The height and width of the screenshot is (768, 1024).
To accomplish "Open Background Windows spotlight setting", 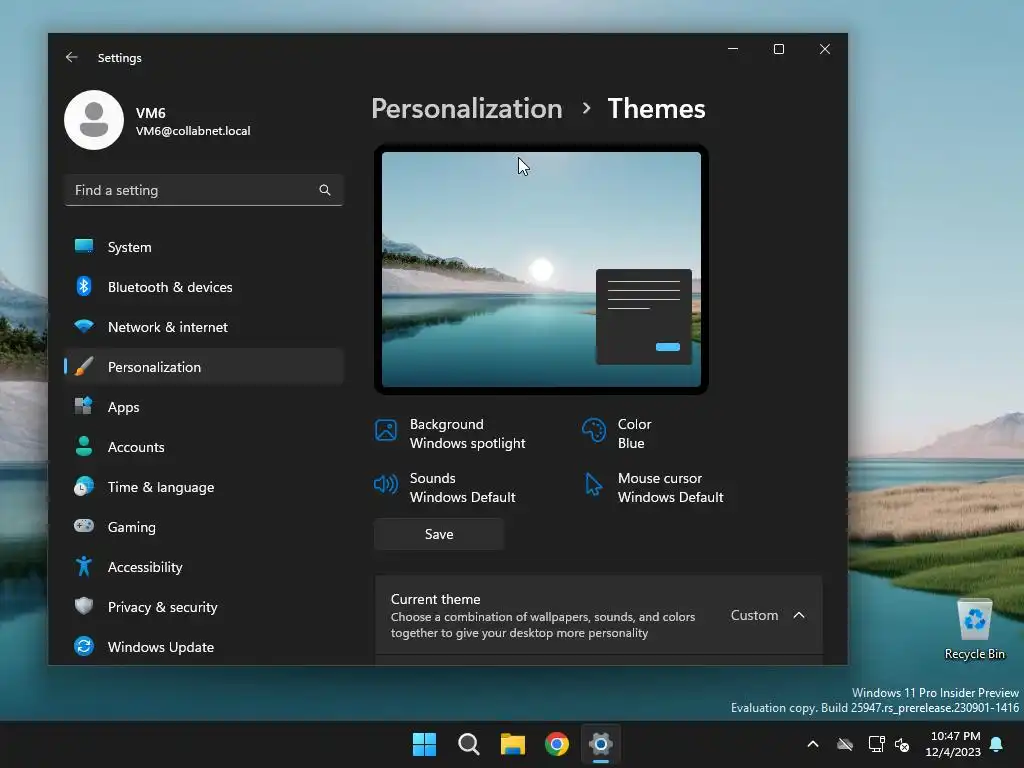I will click(x=451, y=434).
